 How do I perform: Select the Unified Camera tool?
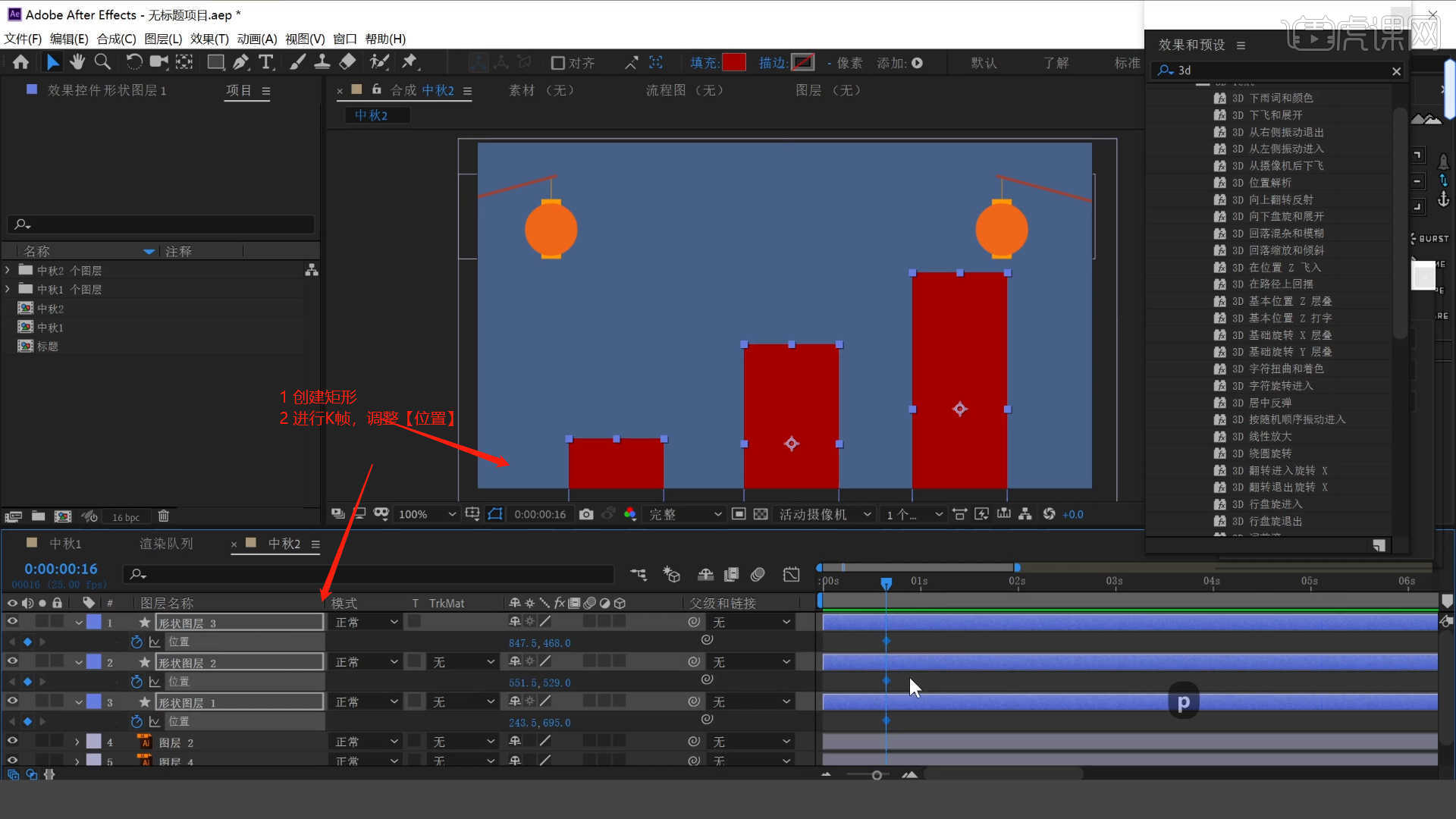tap(159, 62)
